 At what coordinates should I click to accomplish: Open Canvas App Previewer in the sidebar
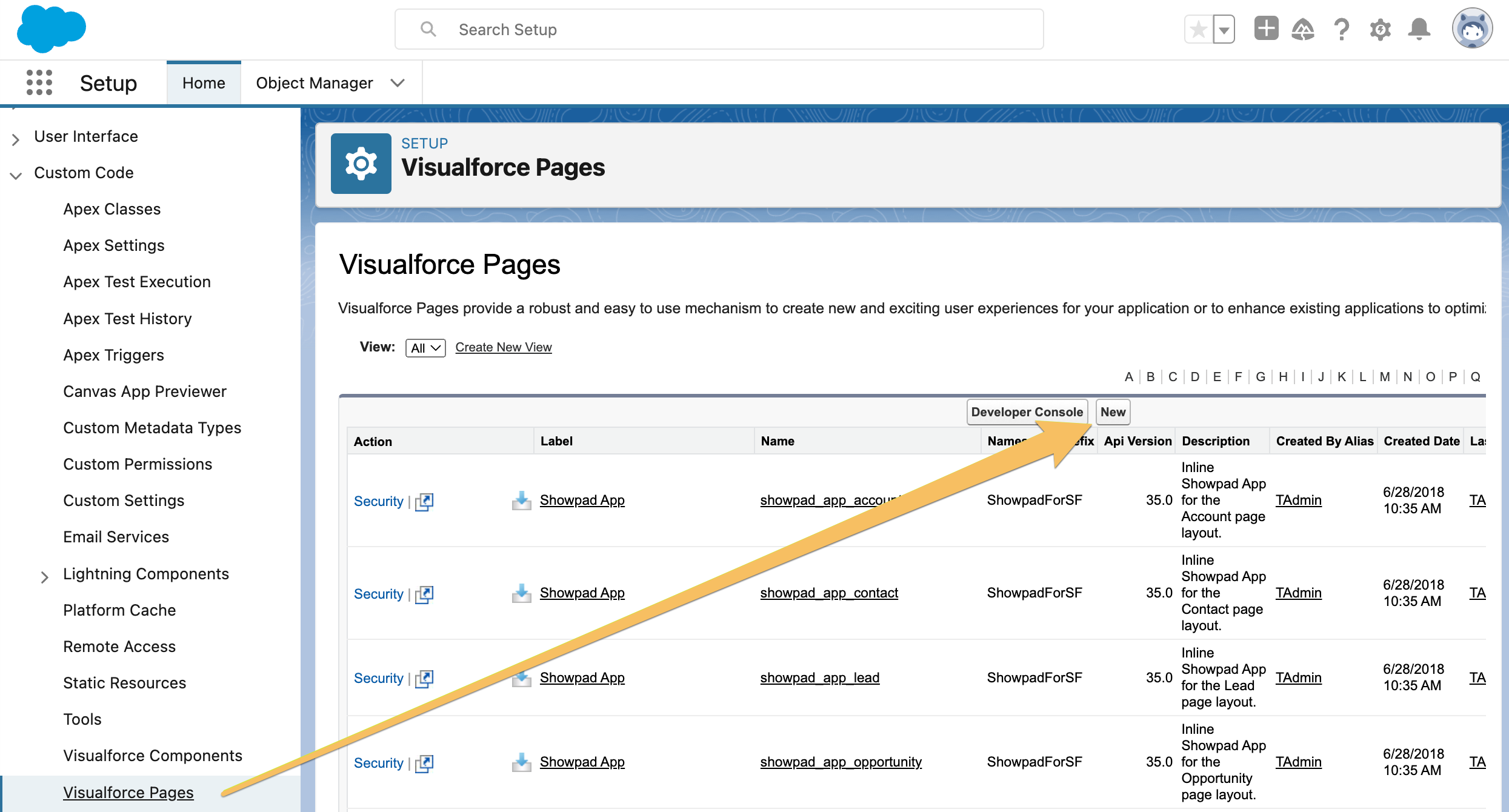[145, 391]
